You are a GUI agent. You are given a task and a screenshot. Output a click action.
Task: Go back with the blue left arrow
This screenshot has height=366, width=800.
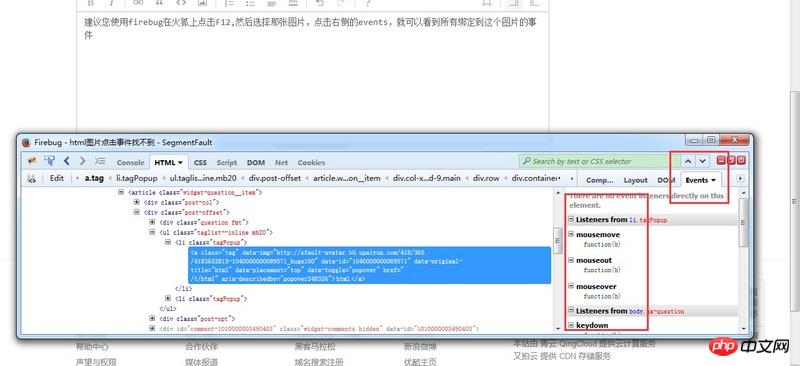coord(66,161)
